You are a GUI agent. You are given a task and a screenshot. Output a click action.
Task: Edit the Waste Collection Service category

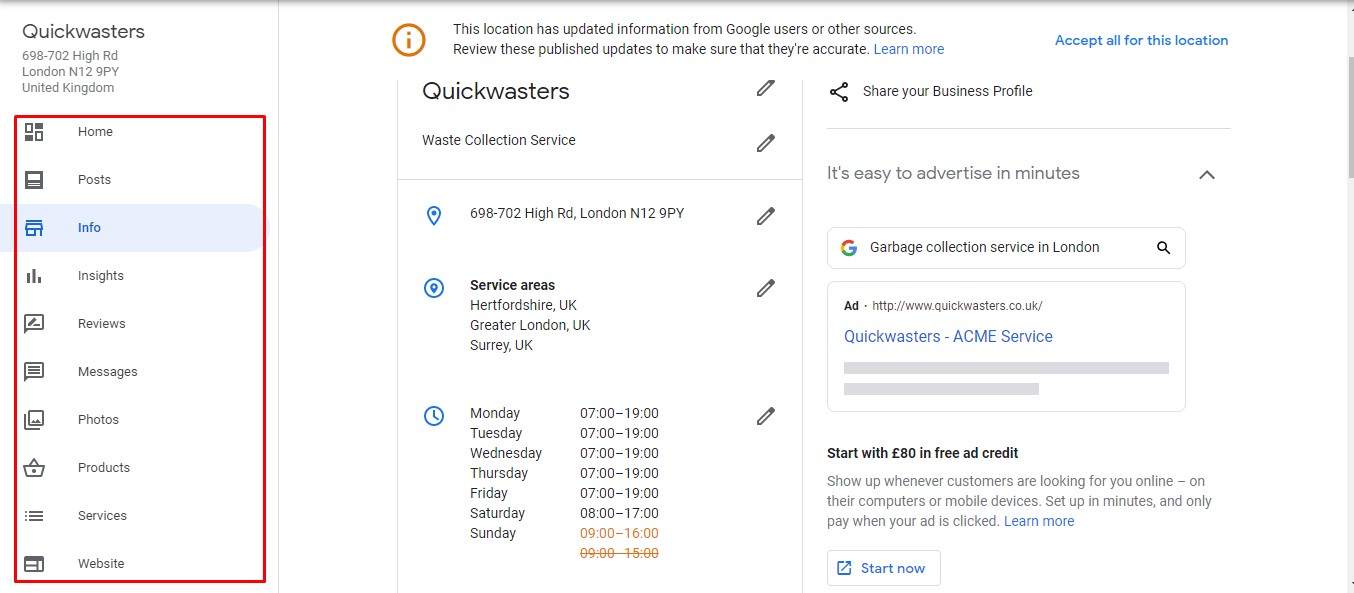tap(766, 143)
